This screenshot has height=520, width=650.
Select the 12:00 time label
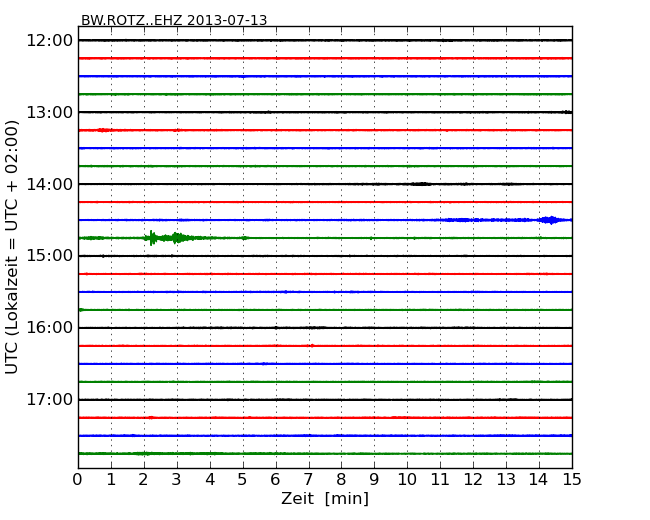click(50, 41)
